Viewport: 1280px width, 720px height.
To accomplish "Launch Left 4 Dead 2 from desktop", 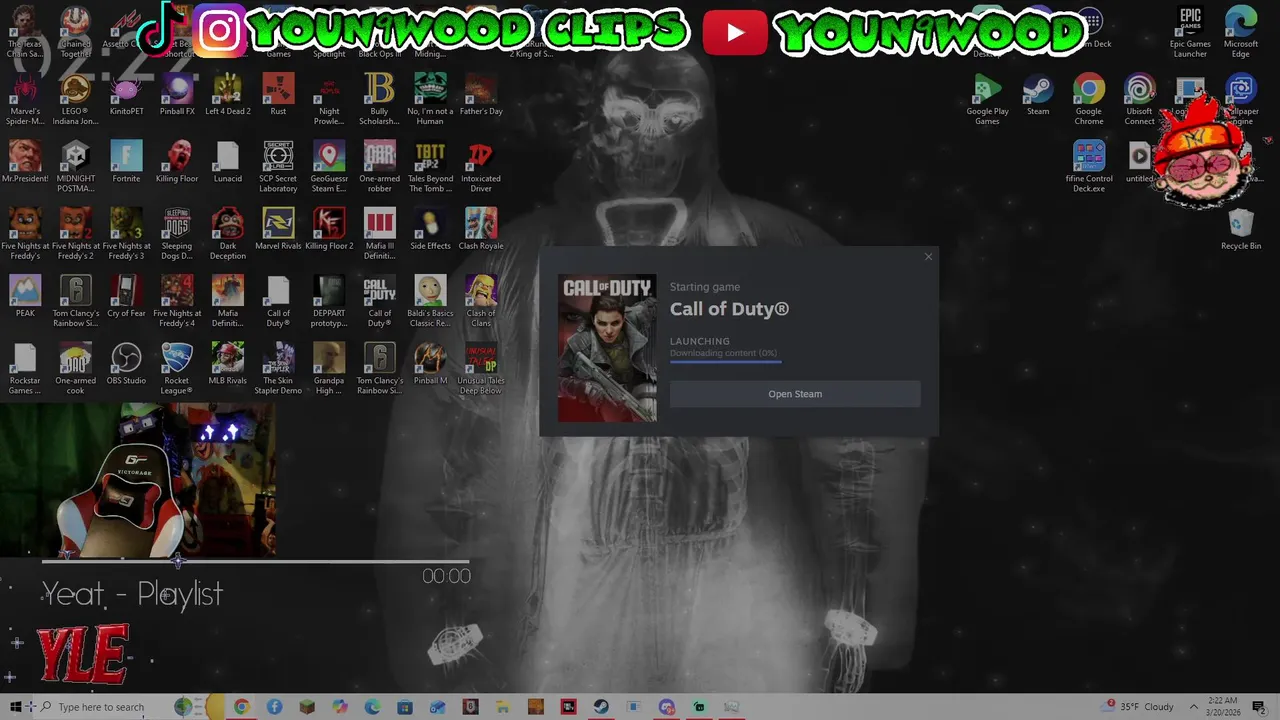I will 227,95.
